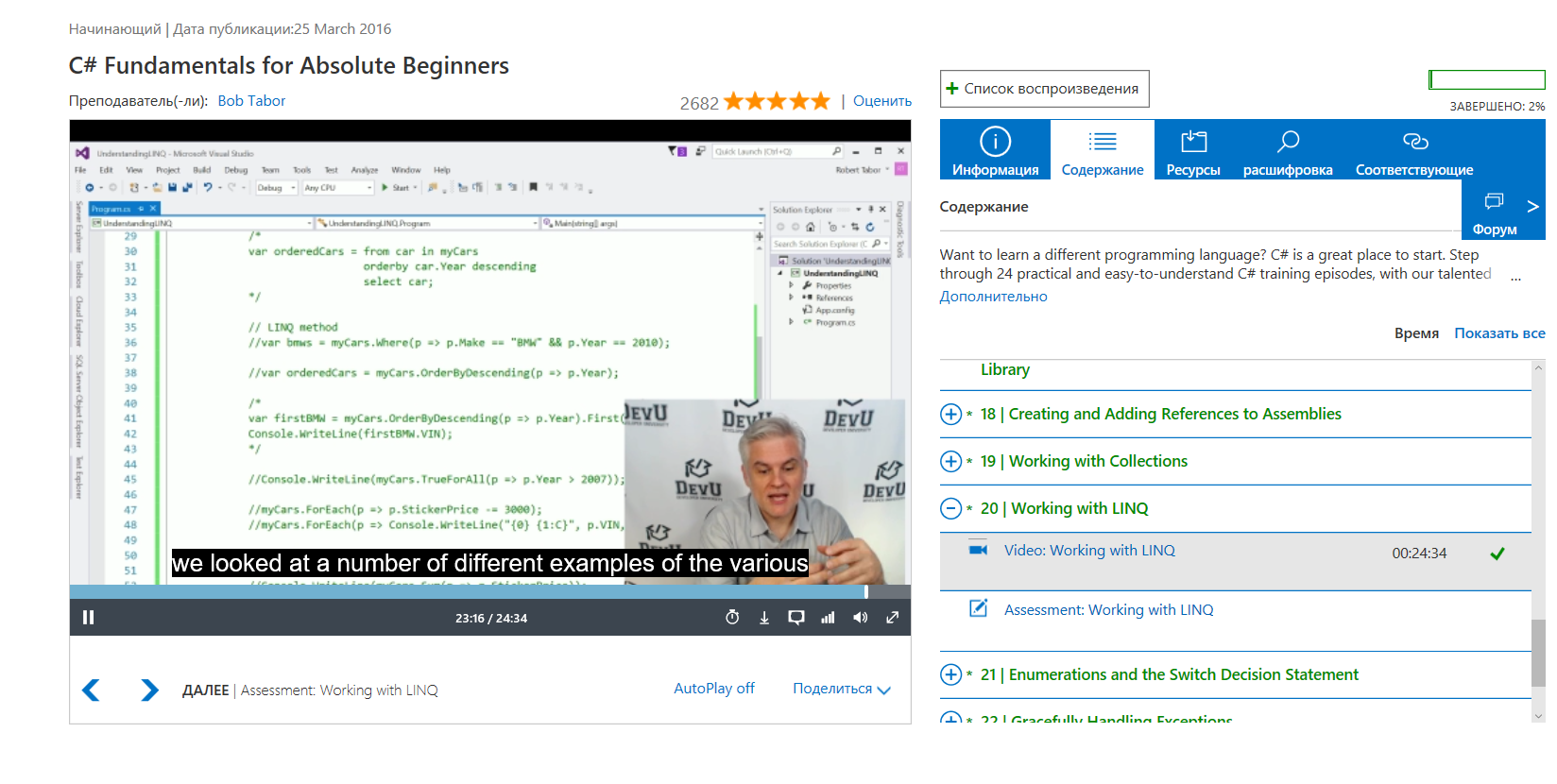Pause the video playback
Viewport: 1557px width, 784px height.
[x=88, y=618]
